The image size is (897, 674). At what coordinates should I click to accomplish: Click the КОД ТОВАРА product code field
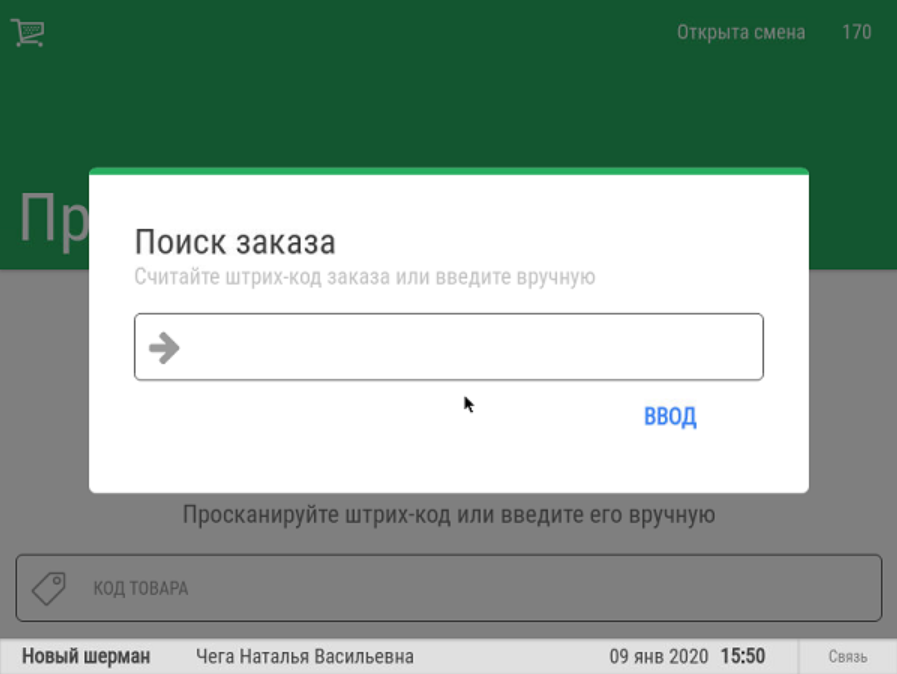(x=449, y=588)
